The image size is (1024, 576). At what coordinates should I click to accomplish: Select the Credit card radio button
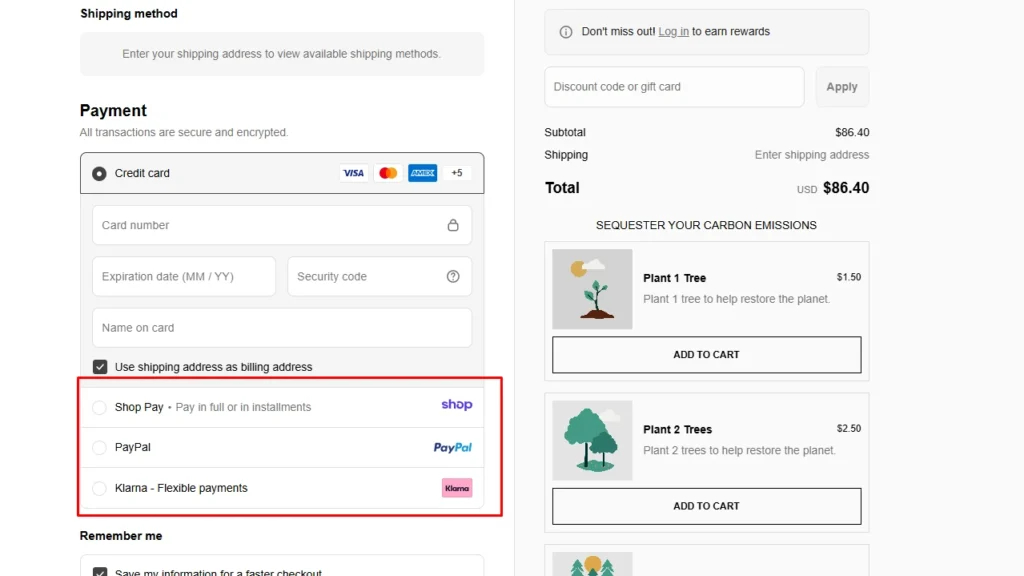(x=99, y=173)
